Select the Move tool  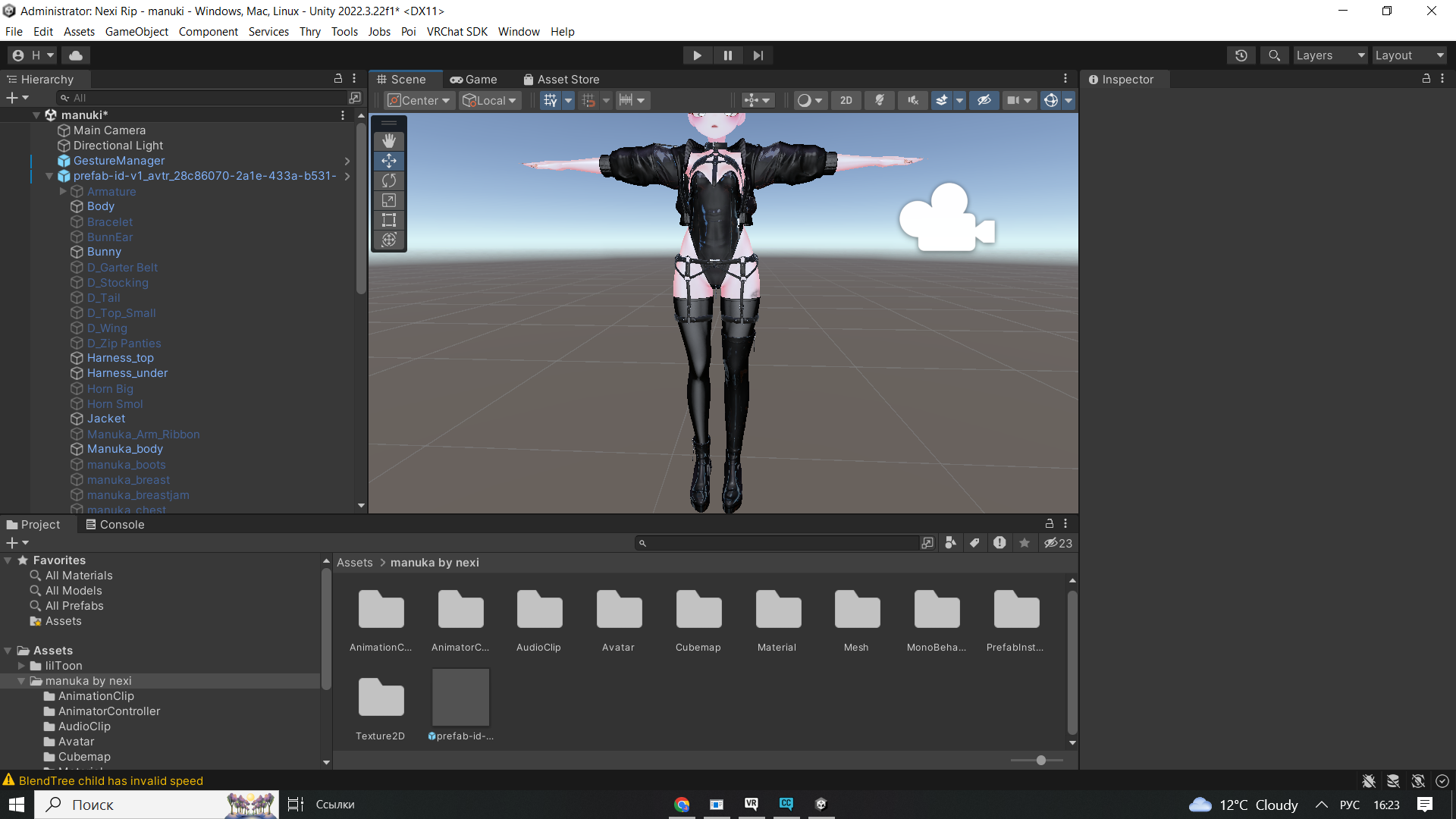coord(389,161)
